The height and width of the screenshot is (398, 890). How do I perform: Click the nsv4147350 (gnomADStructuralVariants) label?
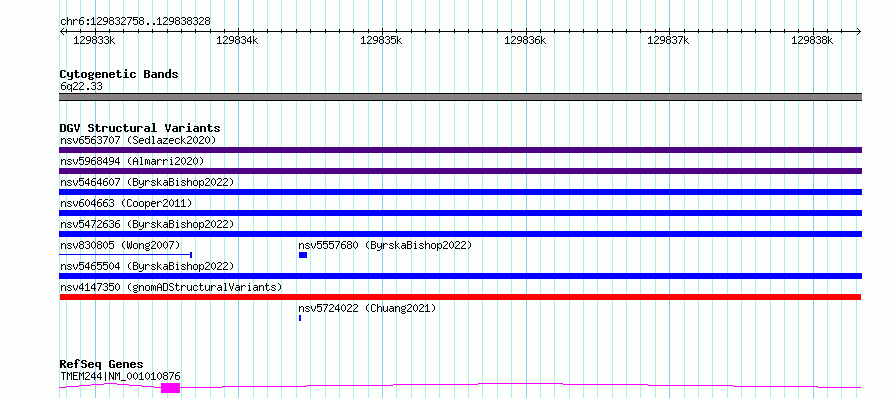171,287
